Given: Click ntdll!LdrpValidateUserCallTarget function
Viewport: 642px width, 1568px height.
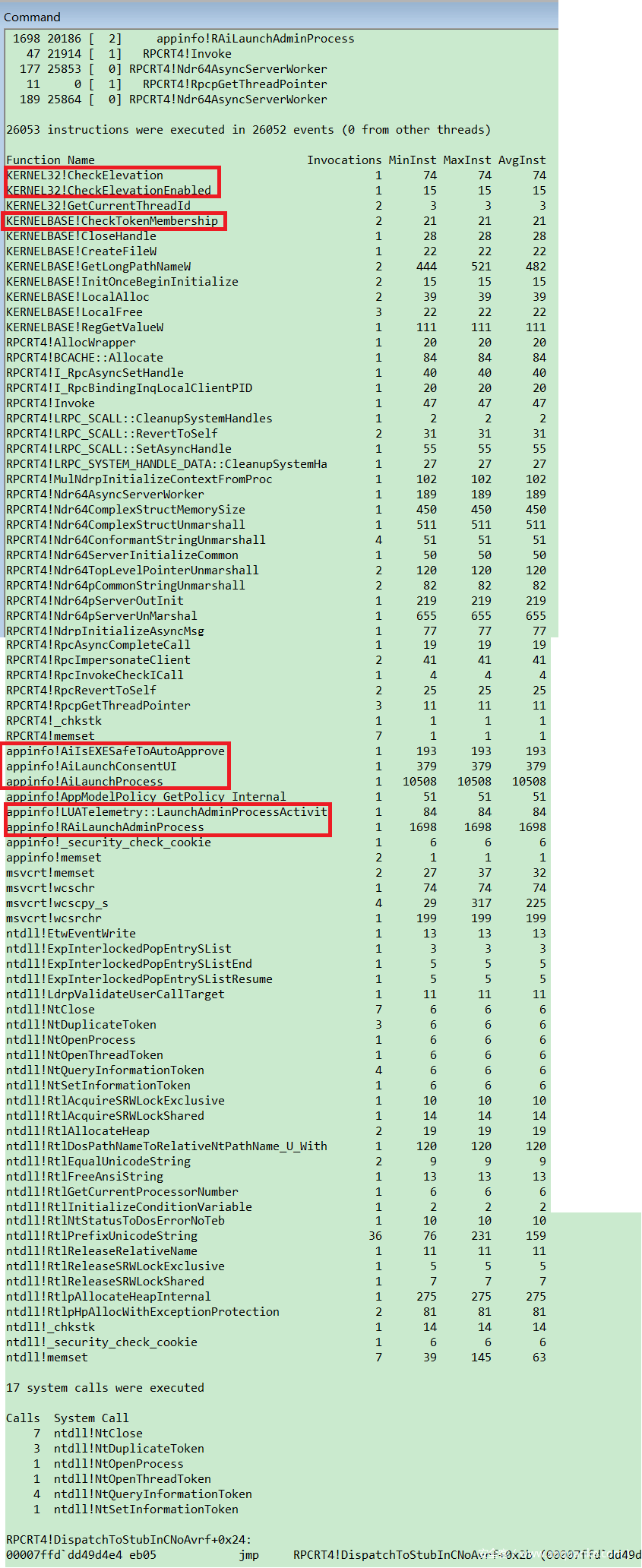Looking at the screenshot, I should click(115, 994).
